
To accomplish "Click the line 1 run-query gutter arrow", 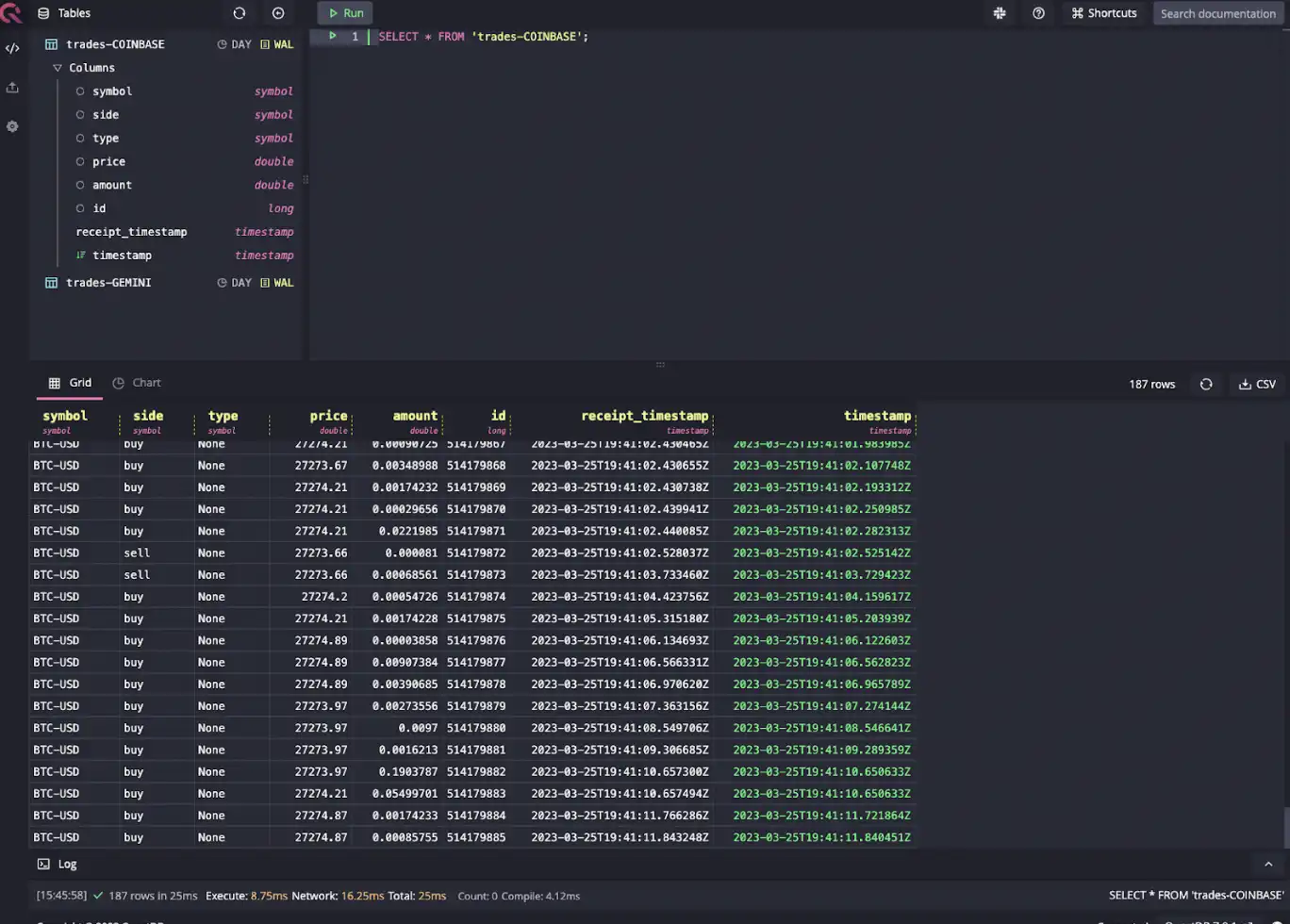I will coord(332,36).
